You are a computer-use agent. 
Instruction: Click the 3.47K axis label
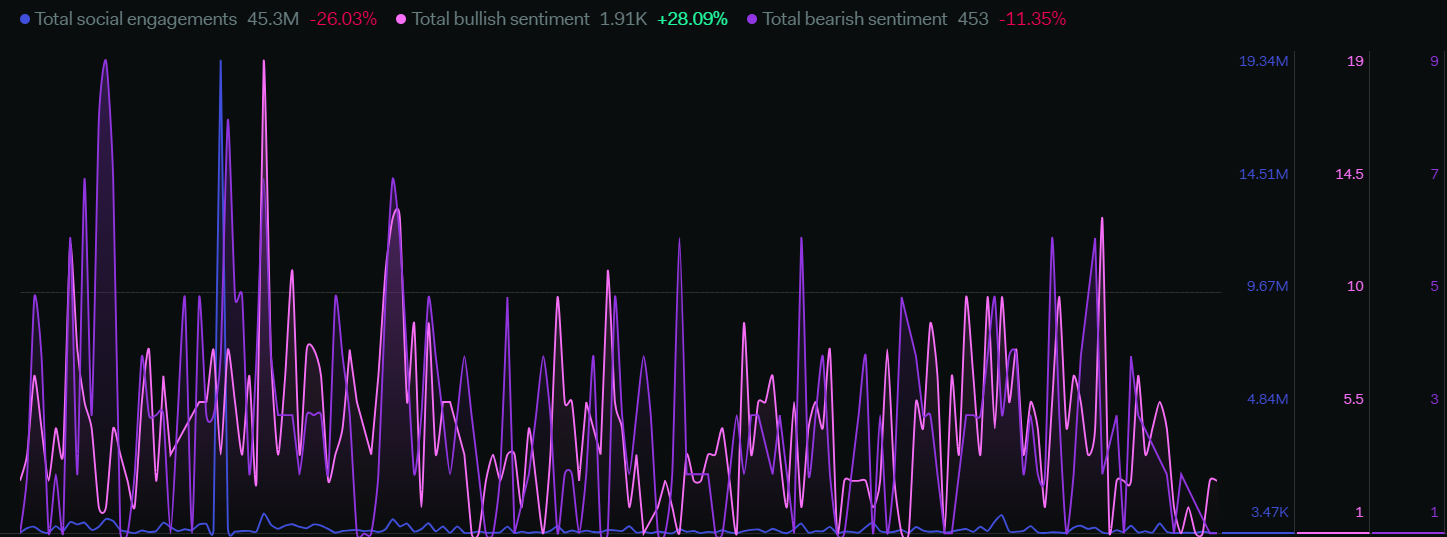click(1269, 513)
